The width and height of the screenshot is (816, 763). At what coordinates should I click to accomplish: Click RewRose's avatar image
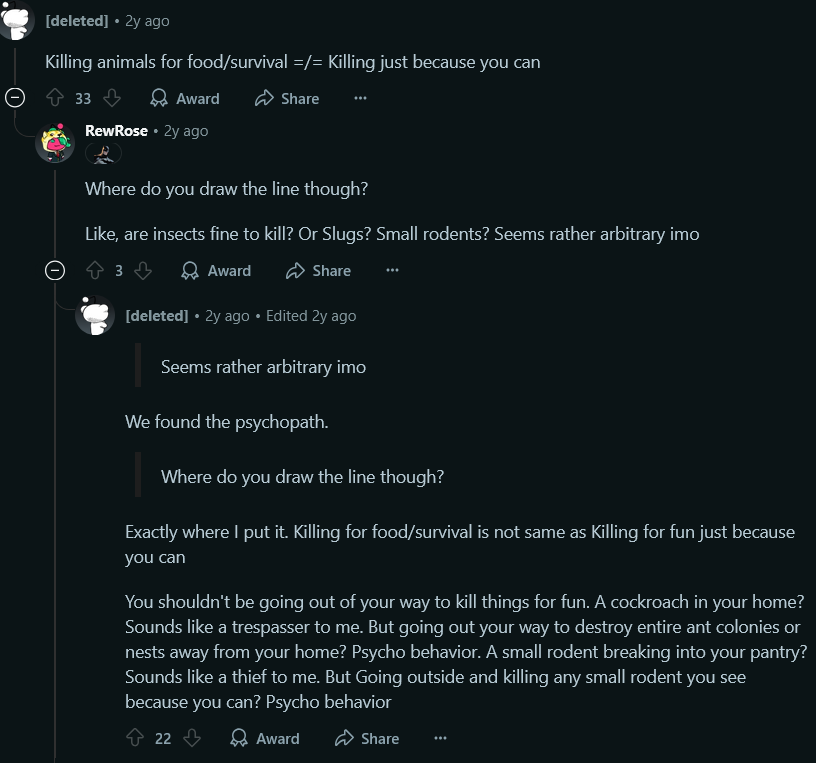[x=55, y=143]
